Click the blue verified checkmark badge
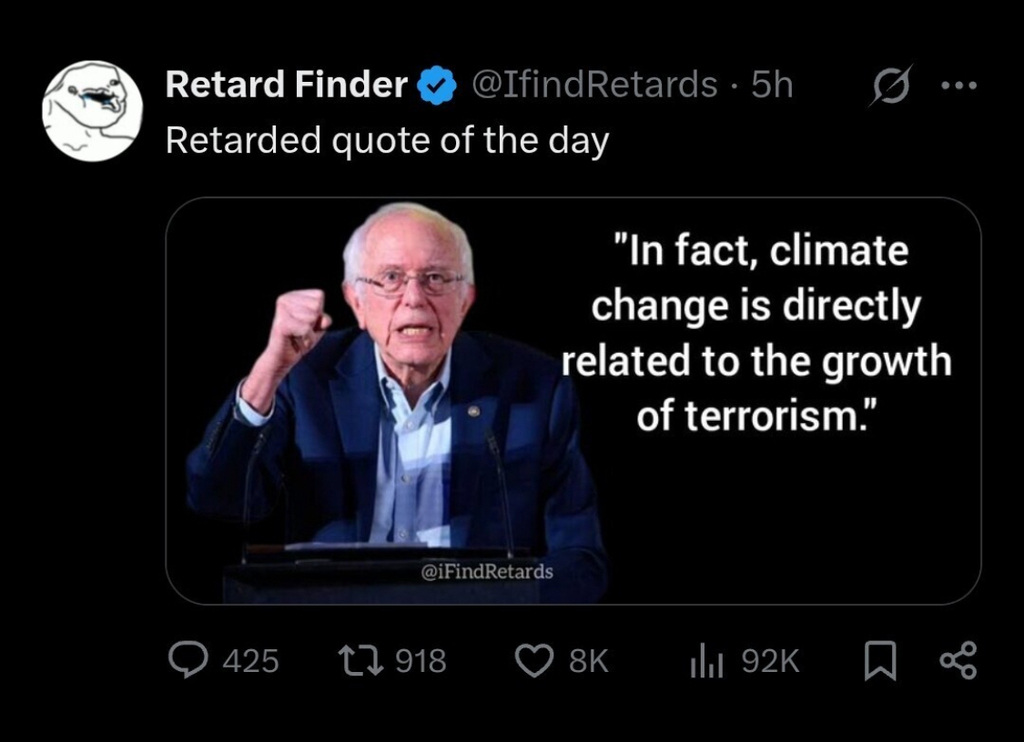Screen dimensions: 1024x742 [x=435, y=87]
